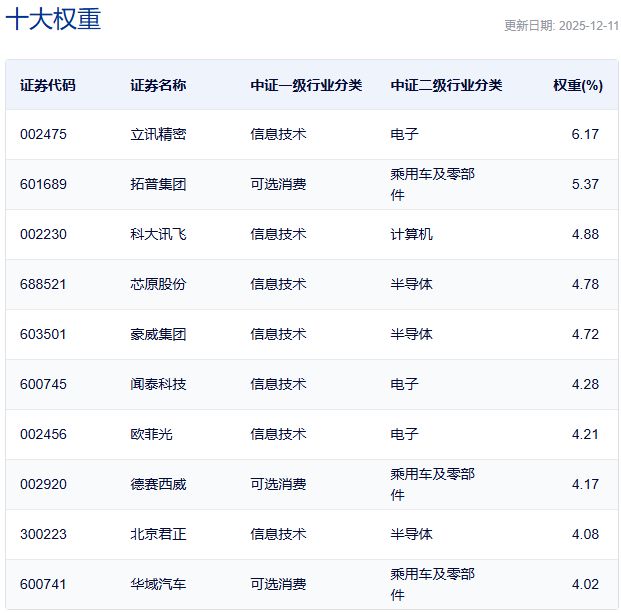Screen dimensions: 621x613
Task: Select stock code 688521
Action: point(43,284)
